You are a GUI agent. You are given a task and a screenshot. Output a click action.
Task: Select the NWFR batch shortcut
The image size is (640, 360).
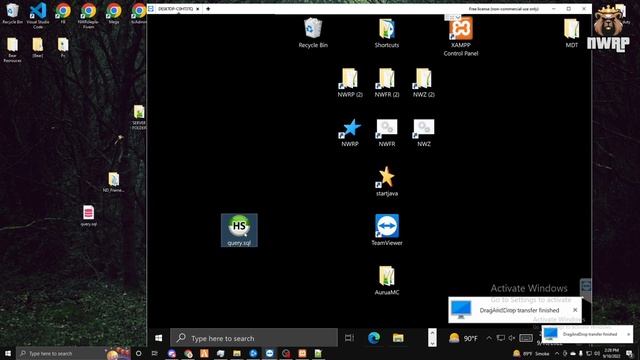point(387,133)
